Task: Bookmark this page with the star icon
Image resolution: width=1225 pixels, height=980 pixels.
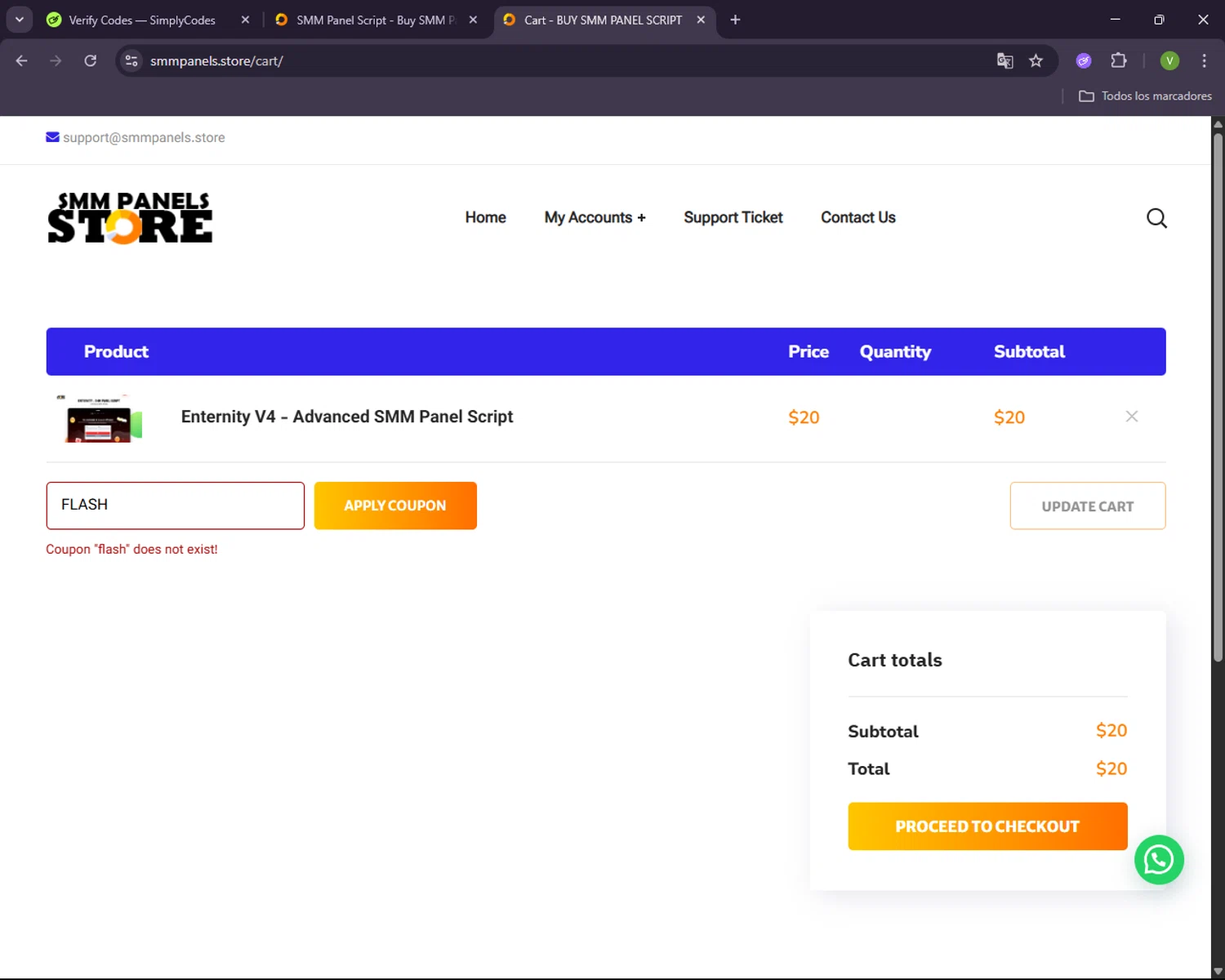Action: point(1036,60)
